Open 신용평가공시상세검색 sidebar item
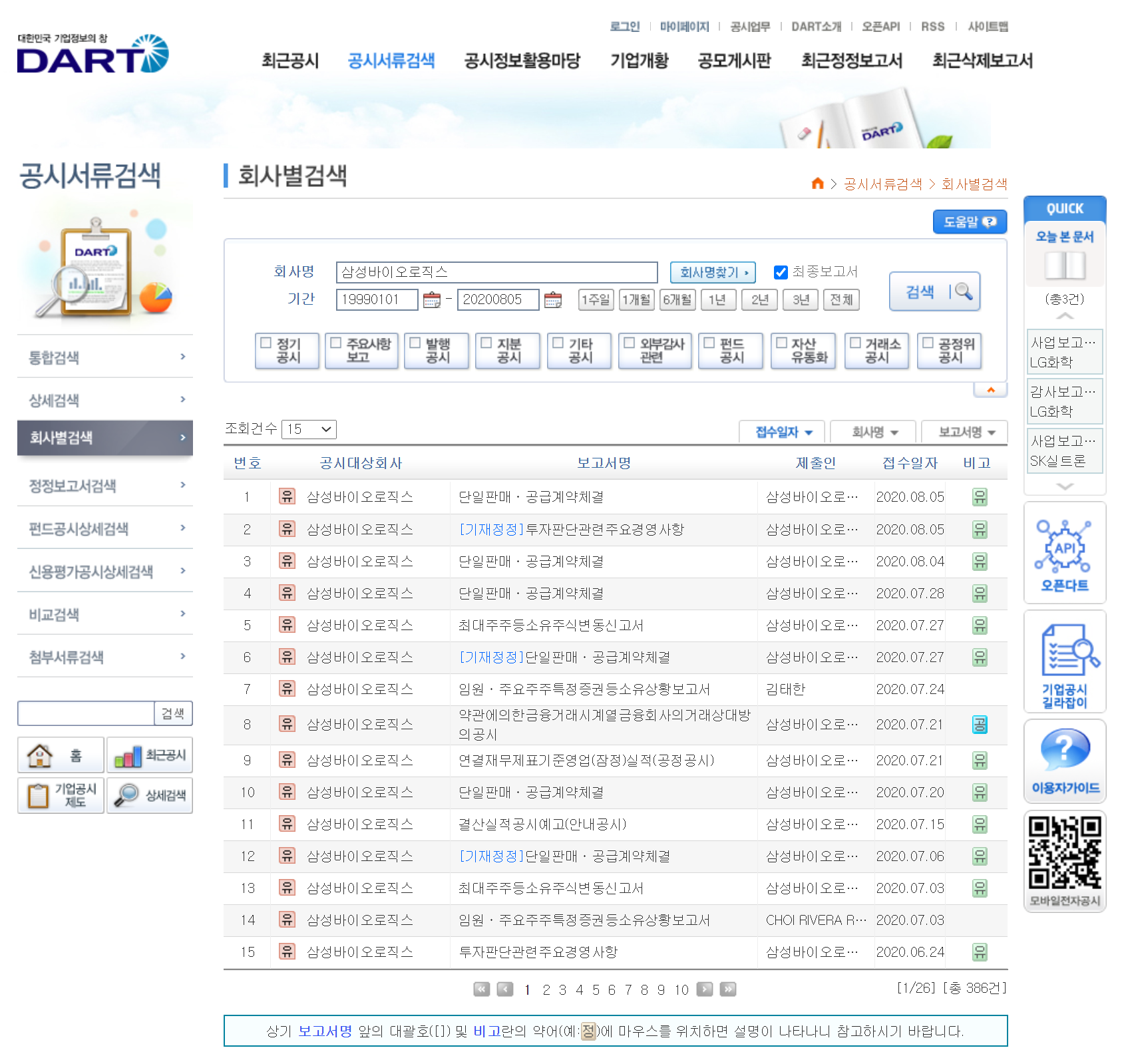The height and width of the screenshot is (1064, 1124). point(105,572)
